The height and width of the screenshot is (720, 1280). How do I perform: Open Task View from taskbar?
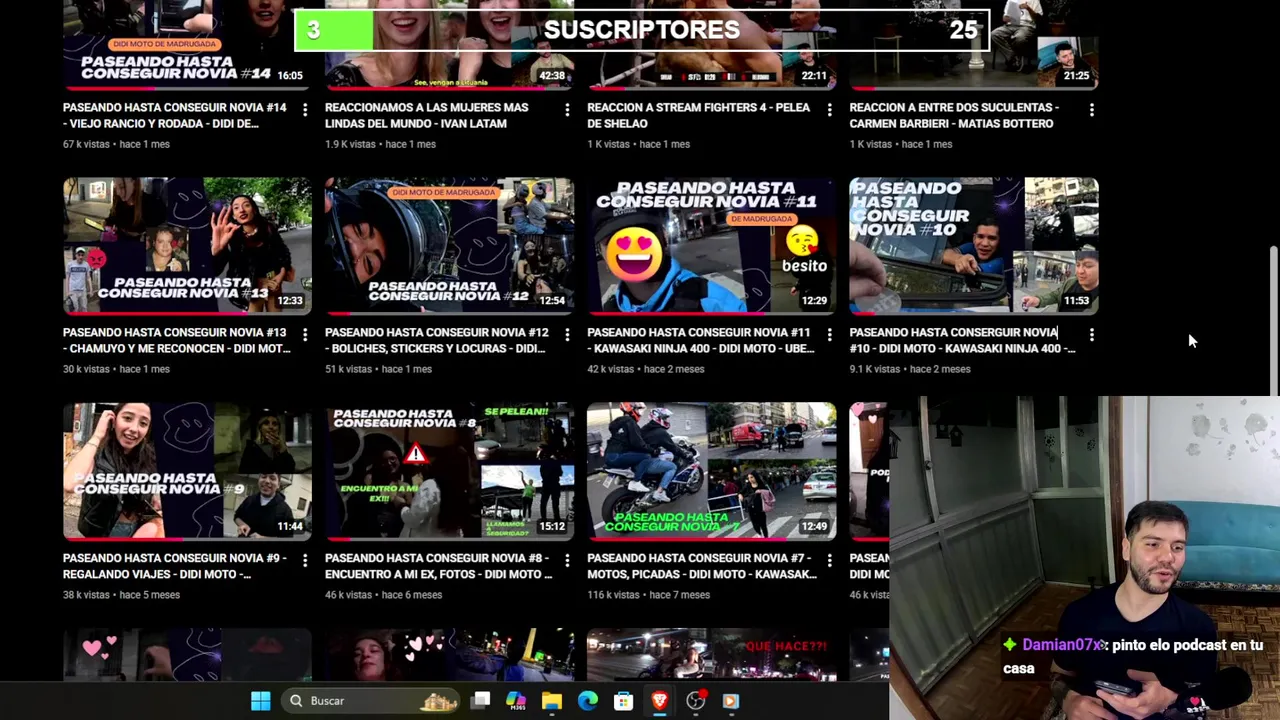481,701
